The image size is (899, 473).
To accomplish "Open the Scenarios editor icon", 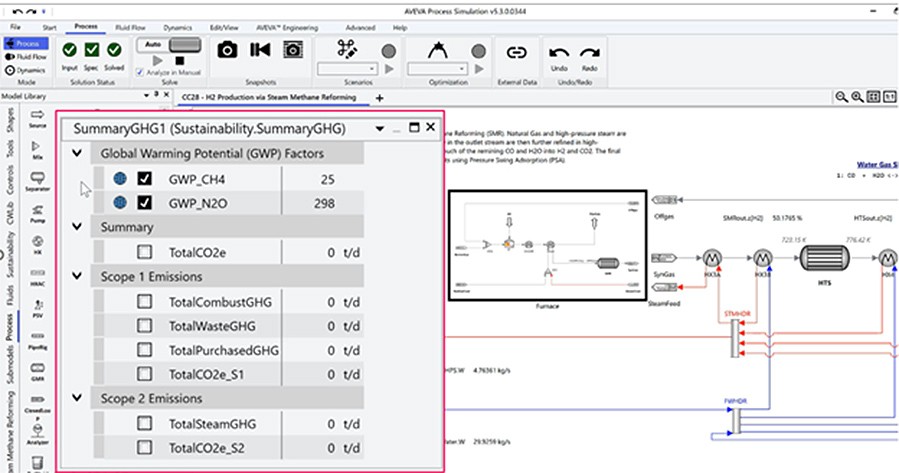I will [347, 49].
